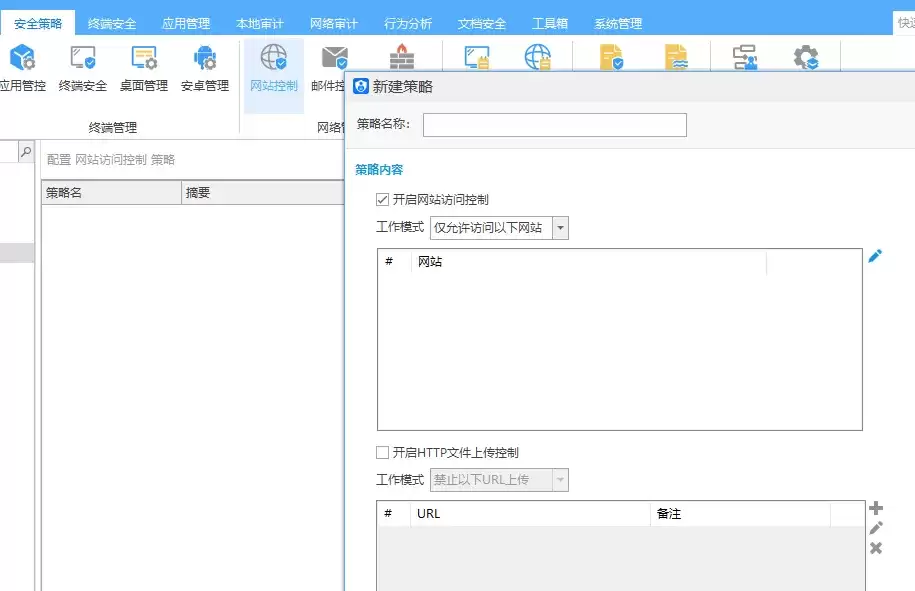Click the 网站 column header in website list
The image size is (915, 591).
(589, 261)
